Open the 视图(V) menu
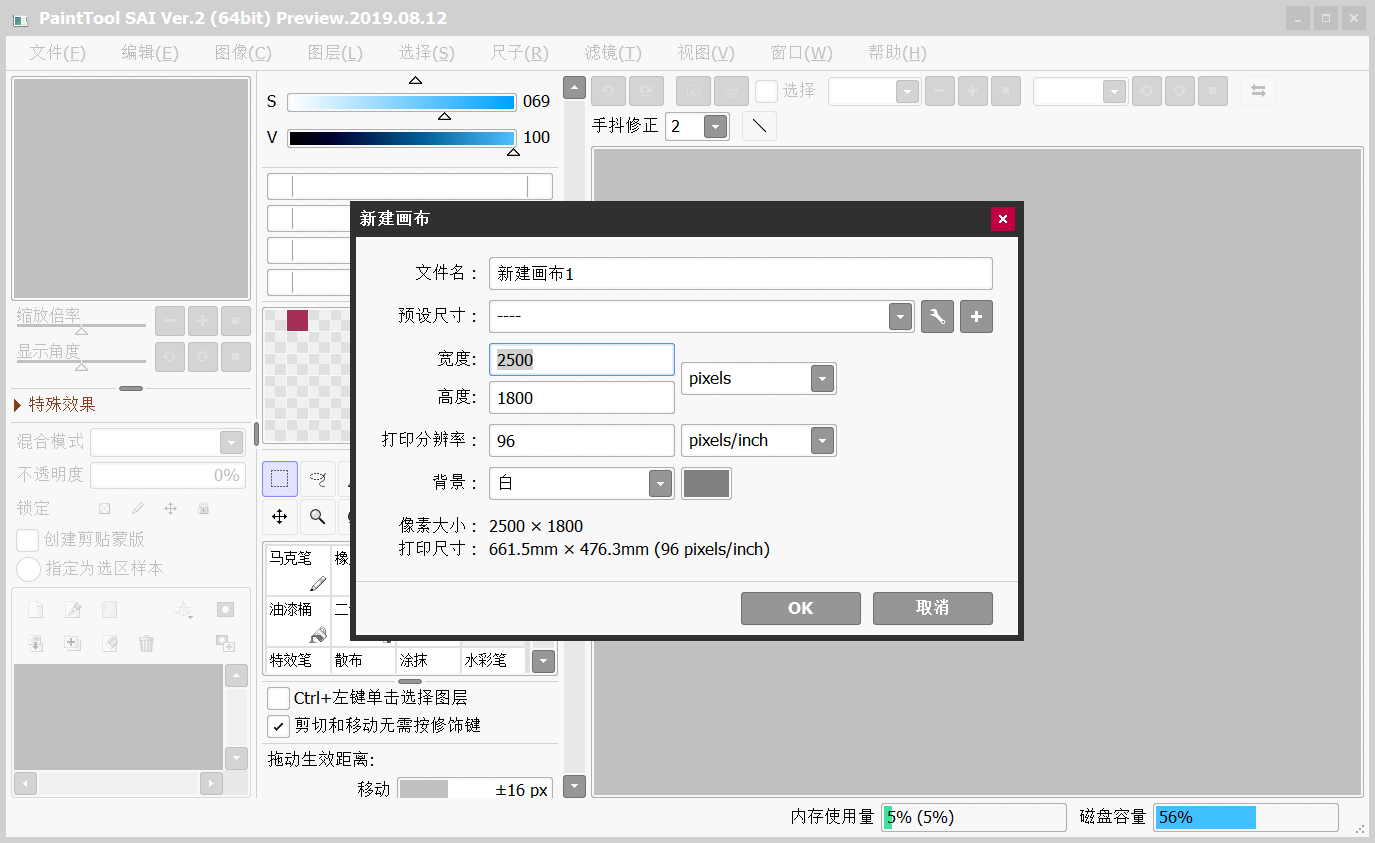The width and height of the screenshot is (1375, 843). click(706, 53)
